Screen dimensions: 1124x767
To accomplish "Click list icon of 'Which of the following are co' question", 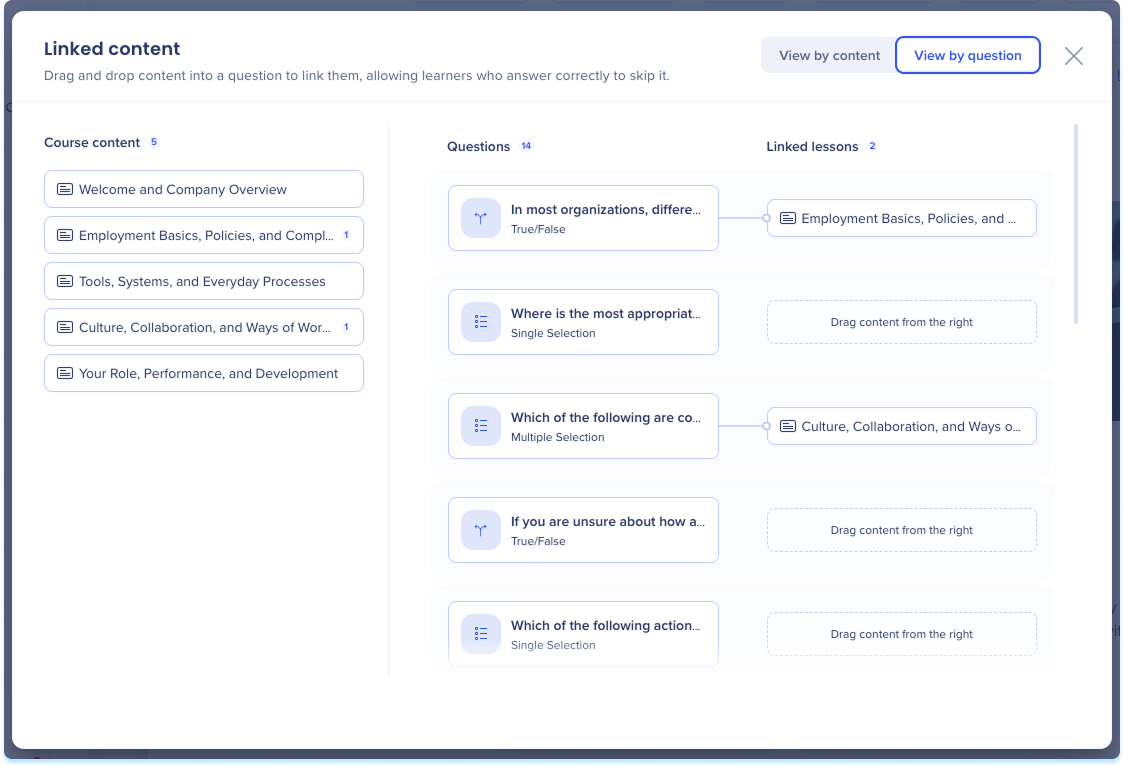I will click(x=481, y=426).
